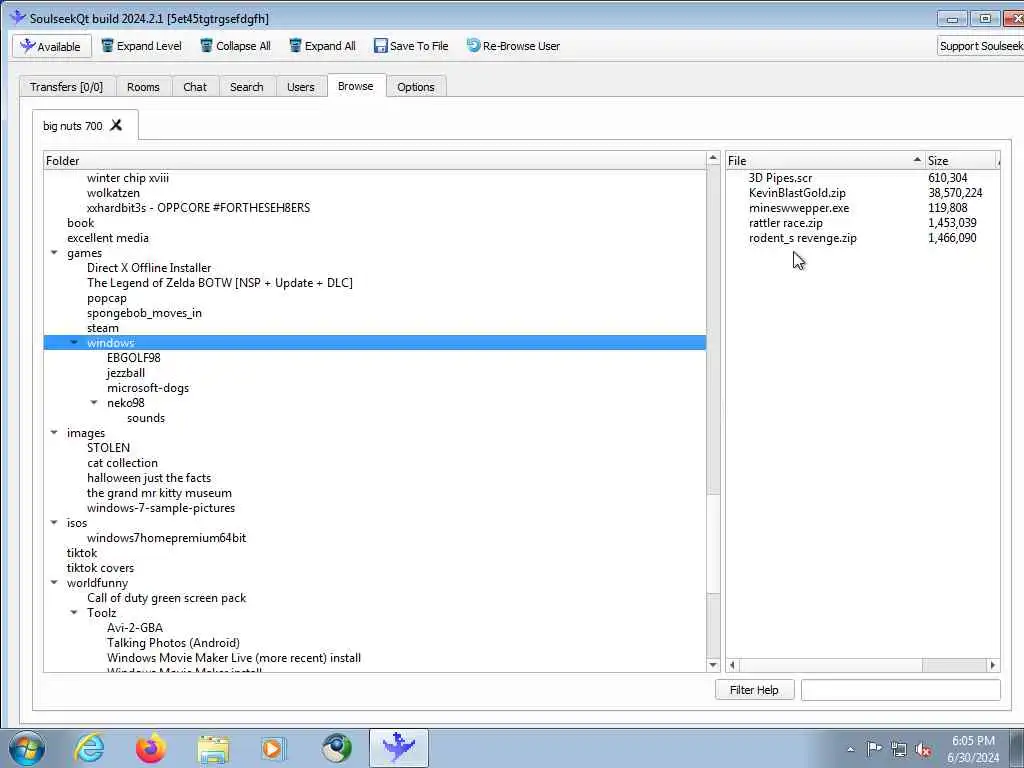Screen dimensions: 1024x768
Task: Click file list scroll right arrow
Action: point(993,665)
